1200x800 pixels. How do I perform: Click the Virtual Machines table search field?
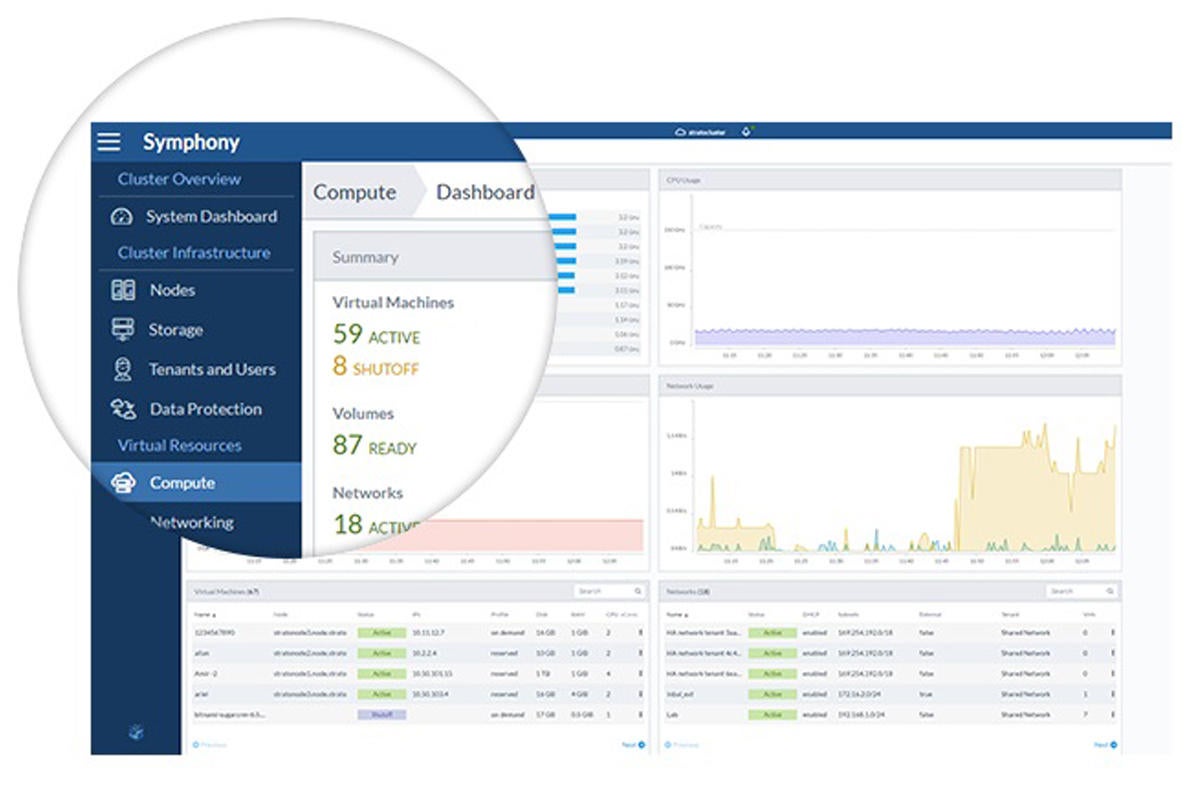tap(610, 591)
